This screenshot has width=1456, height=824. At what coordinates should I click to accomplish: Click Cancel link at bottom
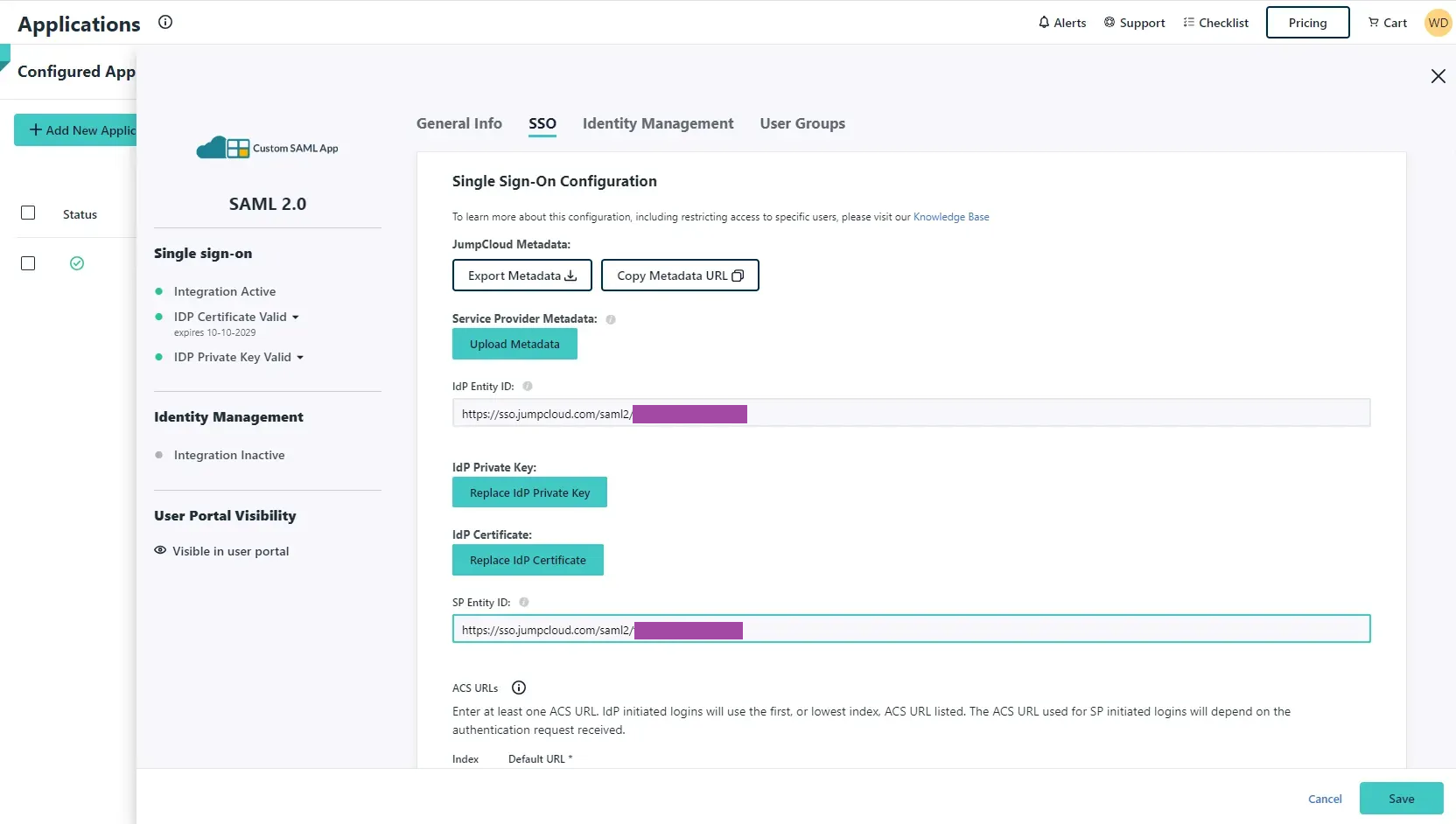tap(1325, 799)
